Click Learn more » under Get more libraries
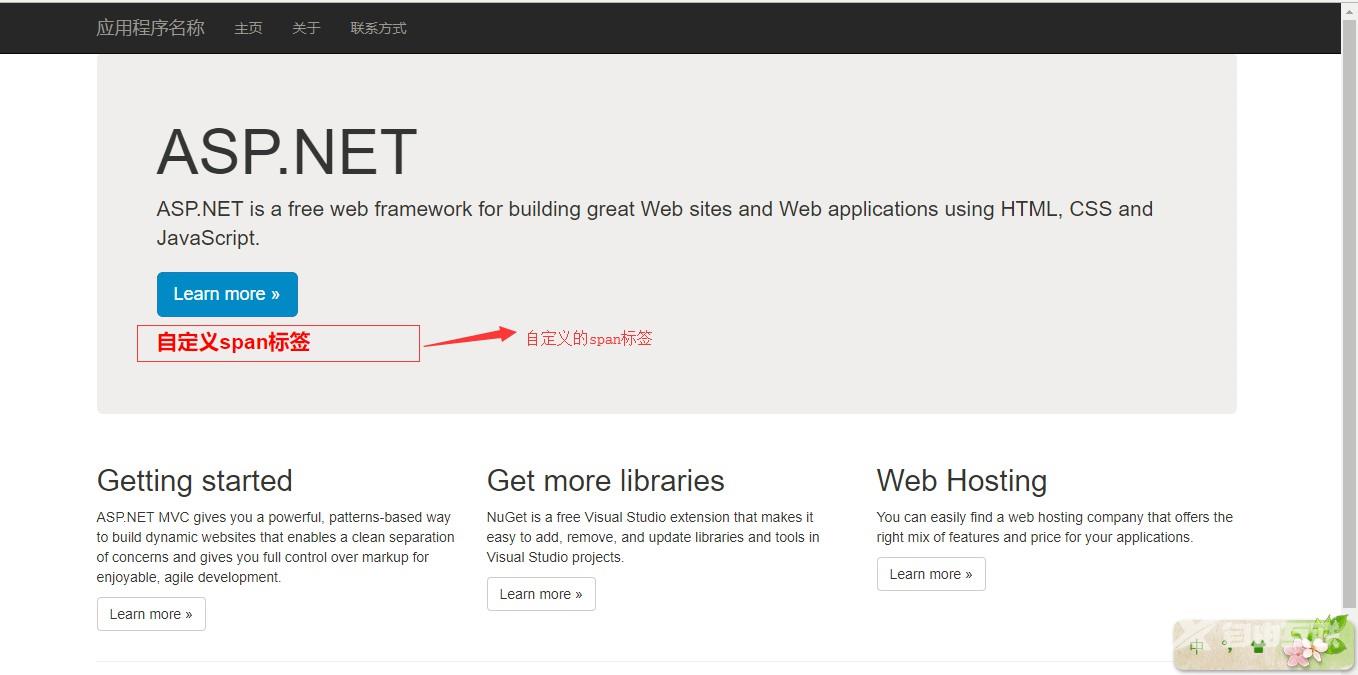 pyautogui.click(x=541, y=594)
